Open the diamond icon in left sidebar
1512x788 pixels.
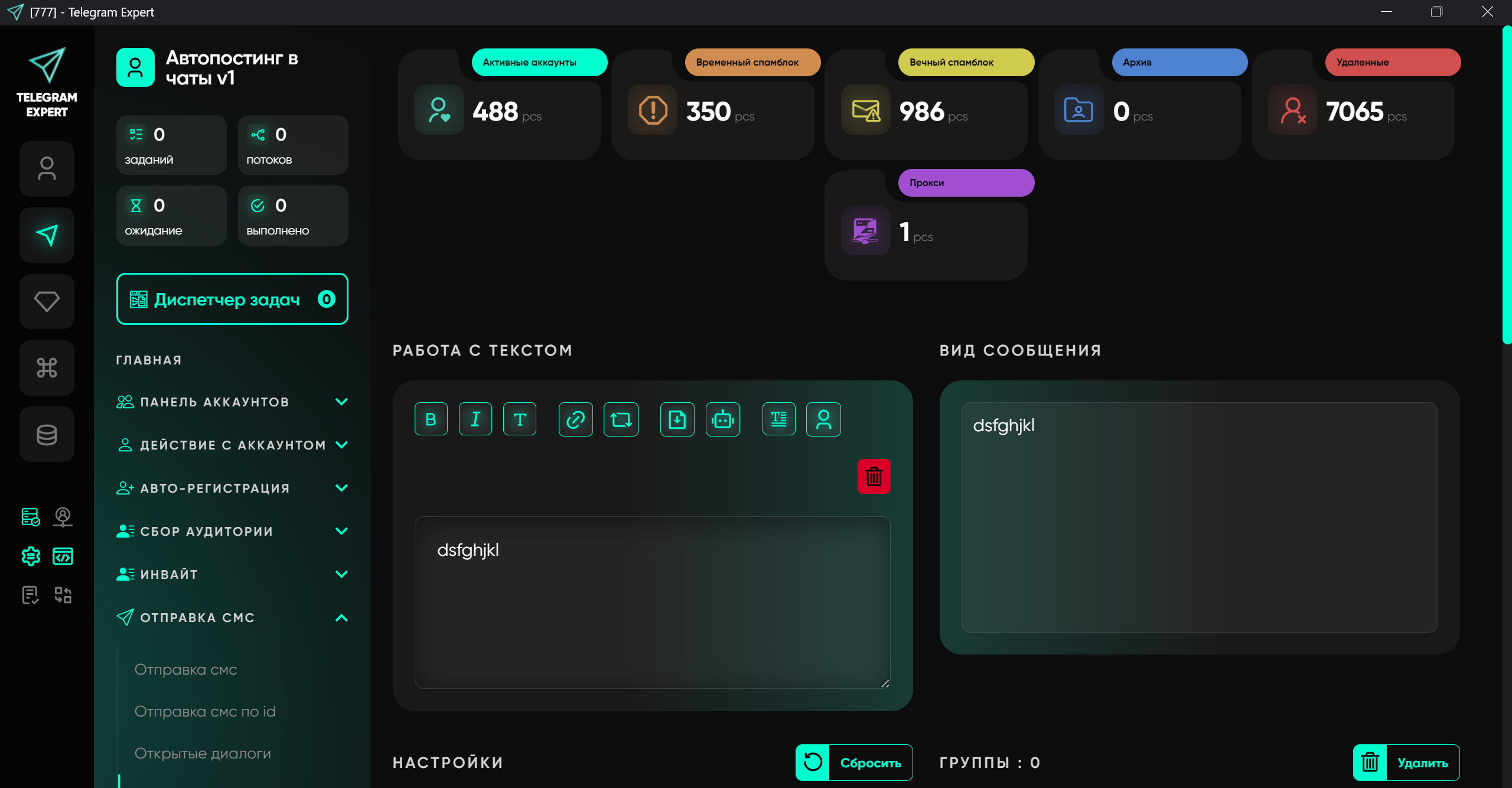47,301
